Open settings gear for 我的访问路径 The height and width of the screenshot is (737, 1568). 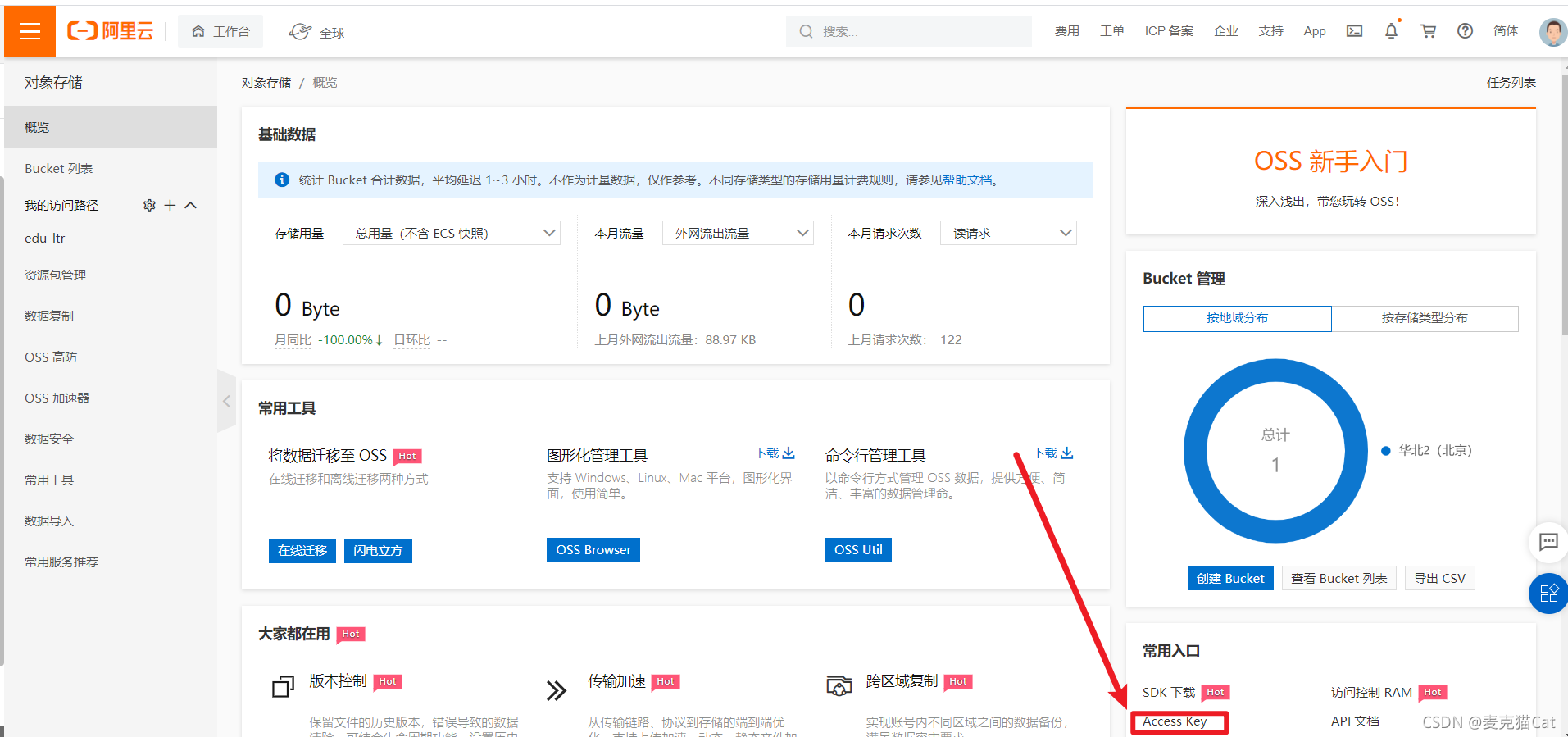(x=149, y=205)
